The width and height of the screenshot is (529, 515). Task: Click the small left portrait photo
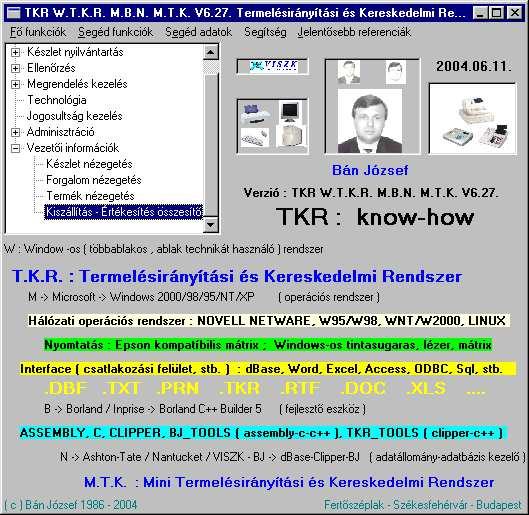(349, 72)
